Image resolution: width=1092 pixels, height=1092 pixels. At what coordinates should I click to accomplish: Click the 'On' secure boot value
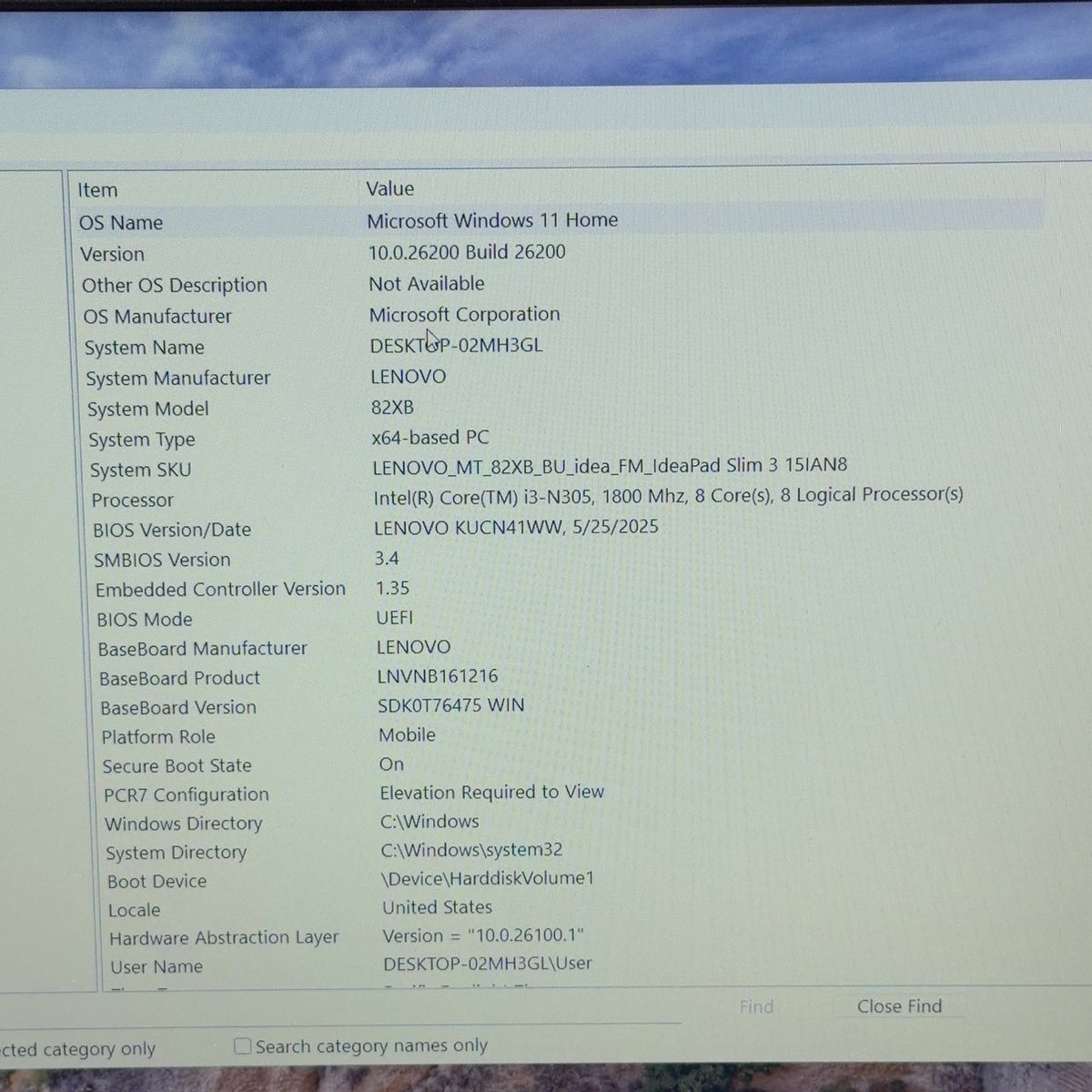[x=391, y=764]
